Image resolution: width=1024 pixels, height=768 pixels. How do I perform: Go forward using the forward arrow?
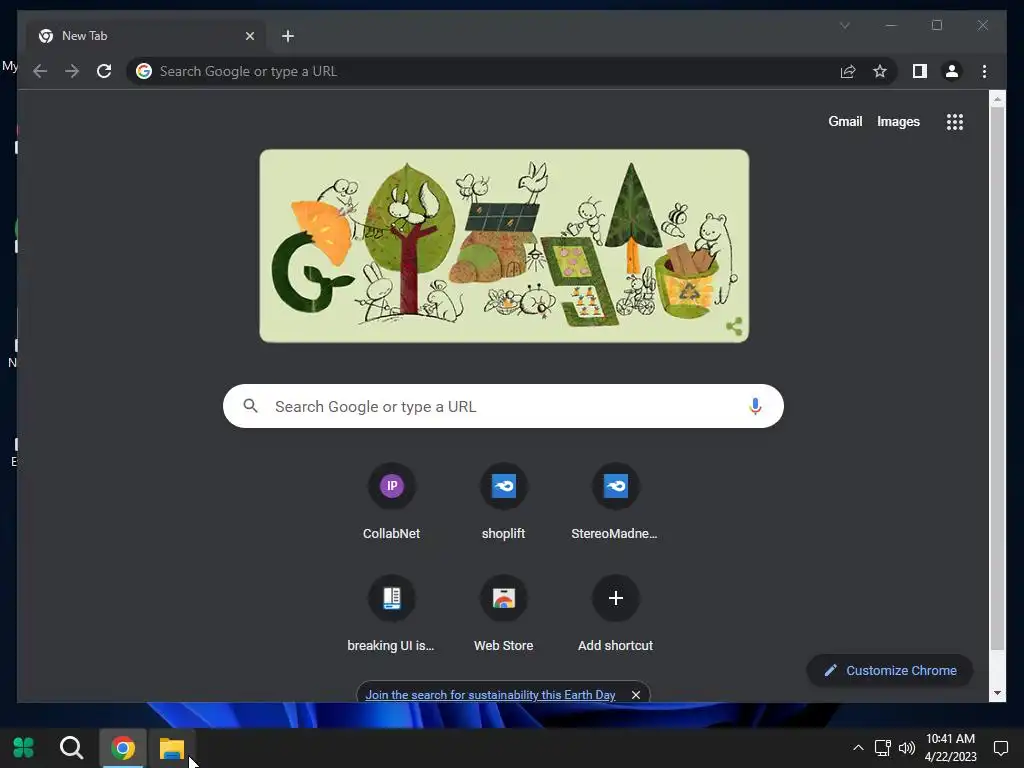click(x=72, y=71)
